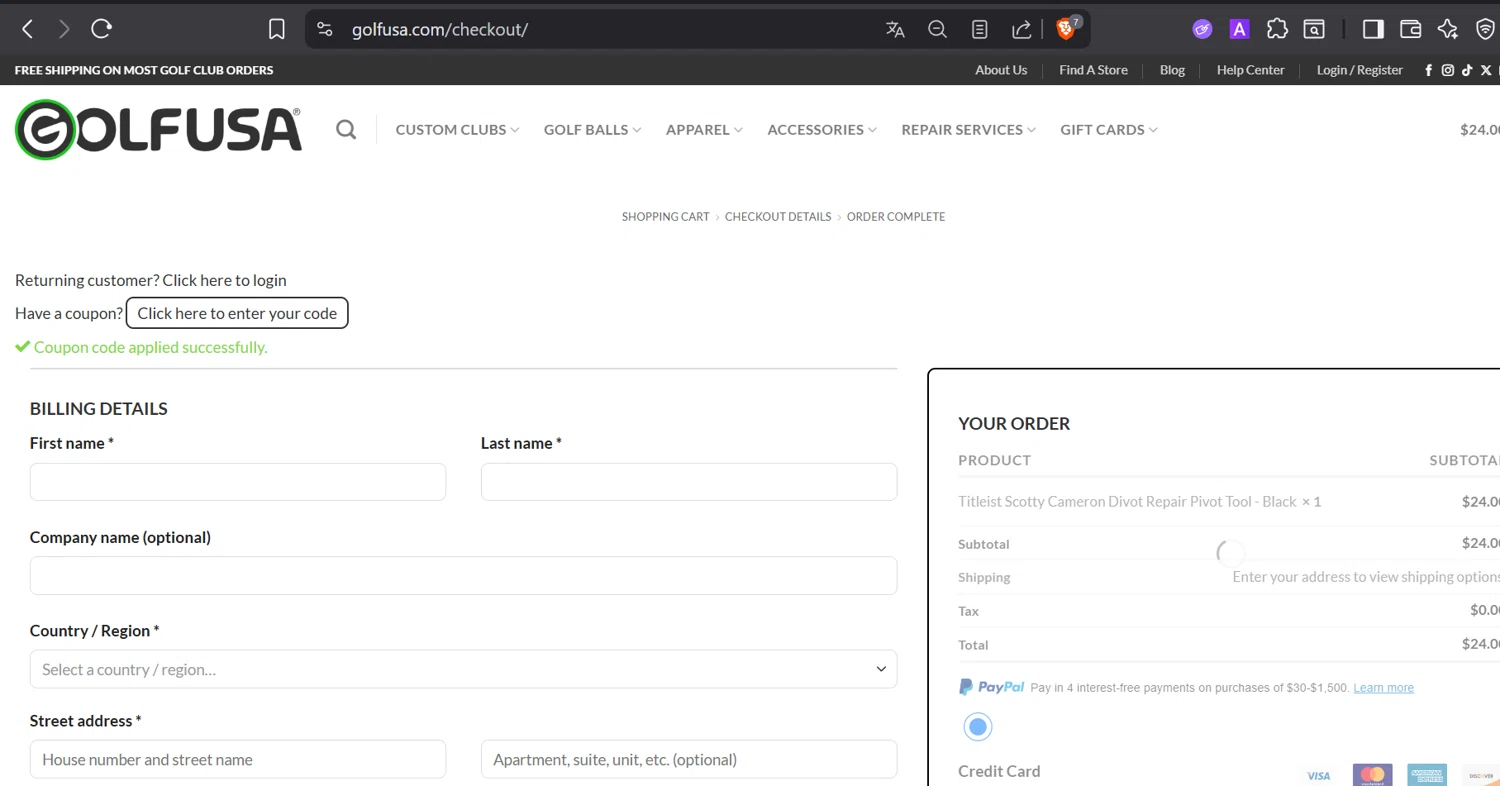The image size is (1500, 786).
Task: Click the GOLFUSA logo
Action: [158, 130]
